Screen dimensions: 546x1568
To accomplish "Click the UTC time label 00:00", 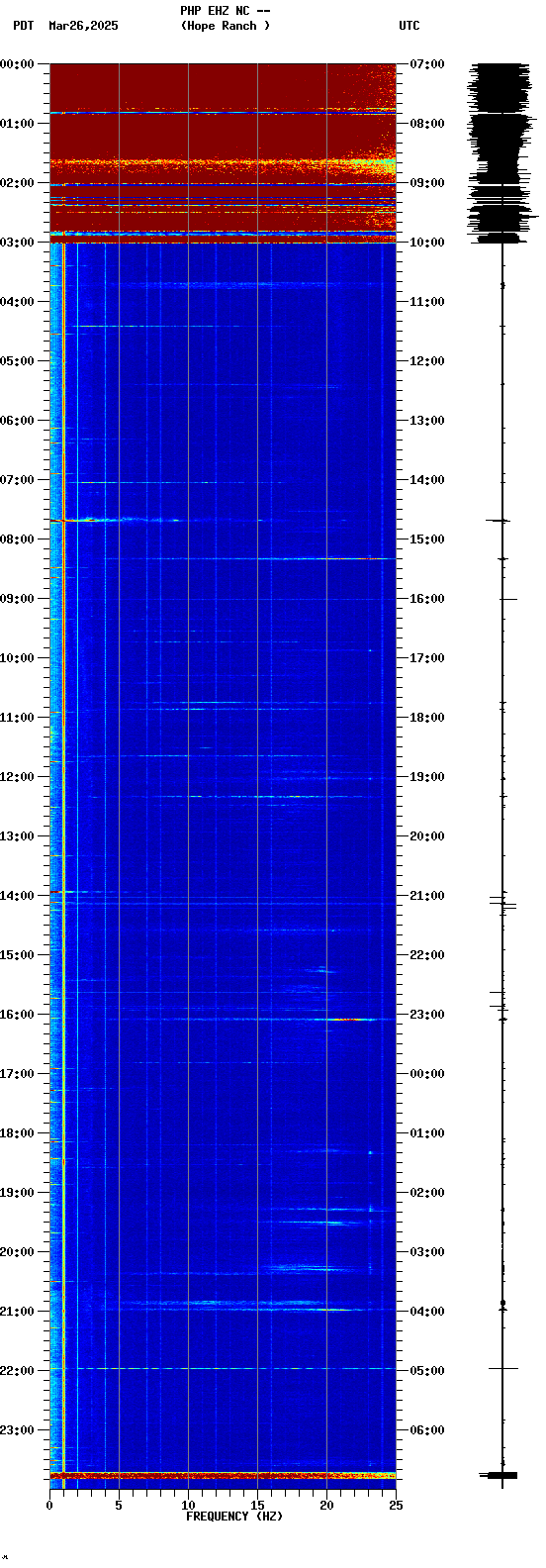I will point(426,1074).
